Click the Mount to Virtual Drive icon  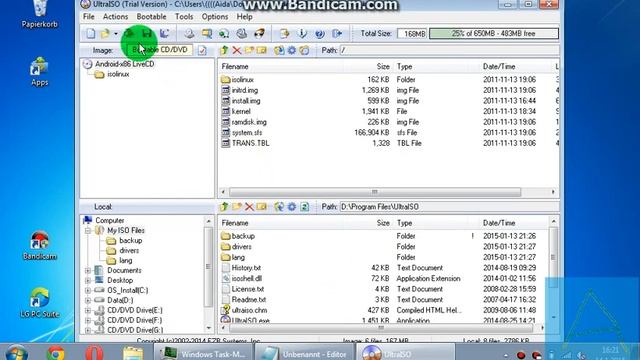point(242,33)
